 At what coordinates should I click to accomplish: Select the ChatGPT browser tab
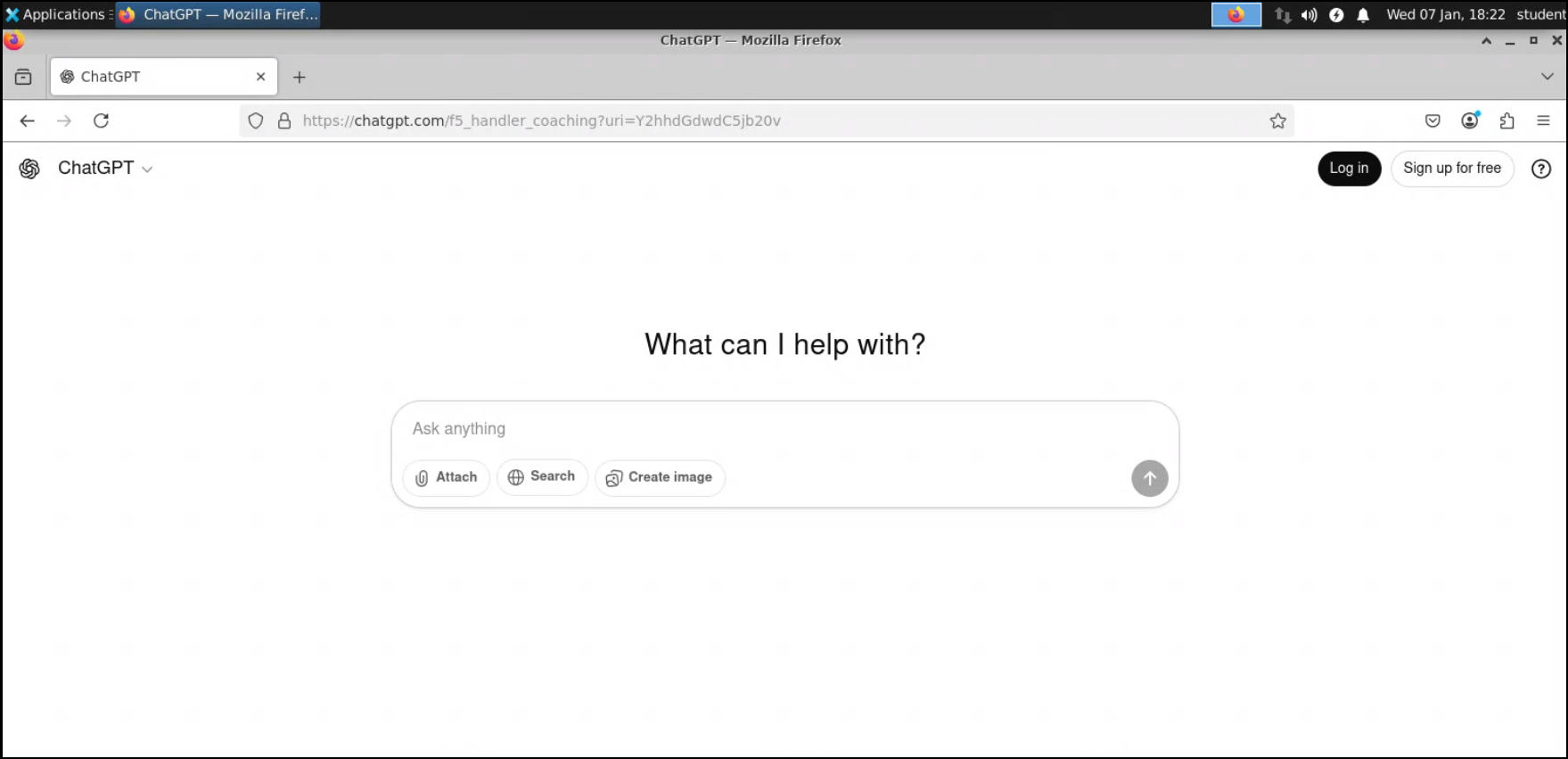click(x=164, y=77)
